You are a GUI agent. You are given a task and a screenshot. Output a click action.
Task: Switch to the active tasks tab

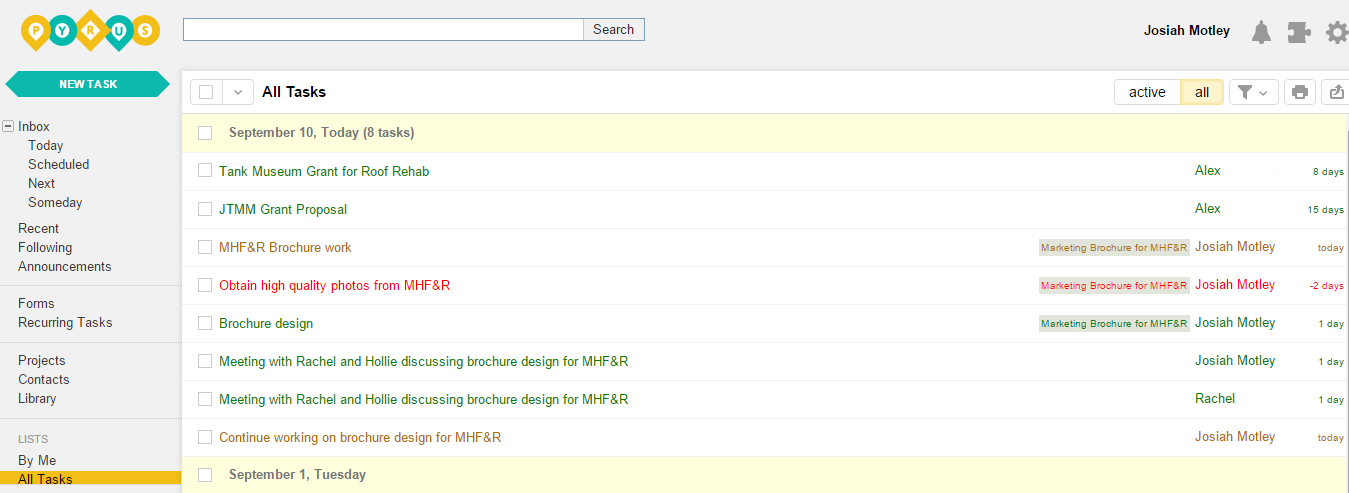[x=1147, y=92]
